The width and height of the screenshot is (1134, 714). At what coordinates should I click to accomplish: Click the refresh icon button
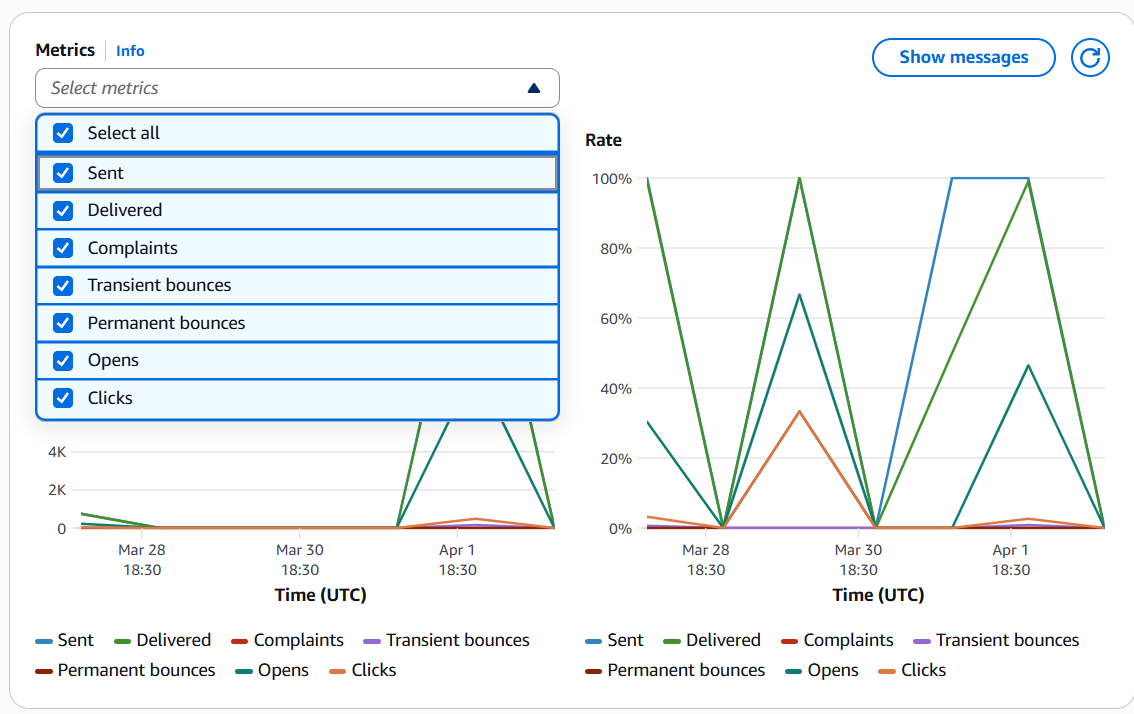tap(1090, 58)
